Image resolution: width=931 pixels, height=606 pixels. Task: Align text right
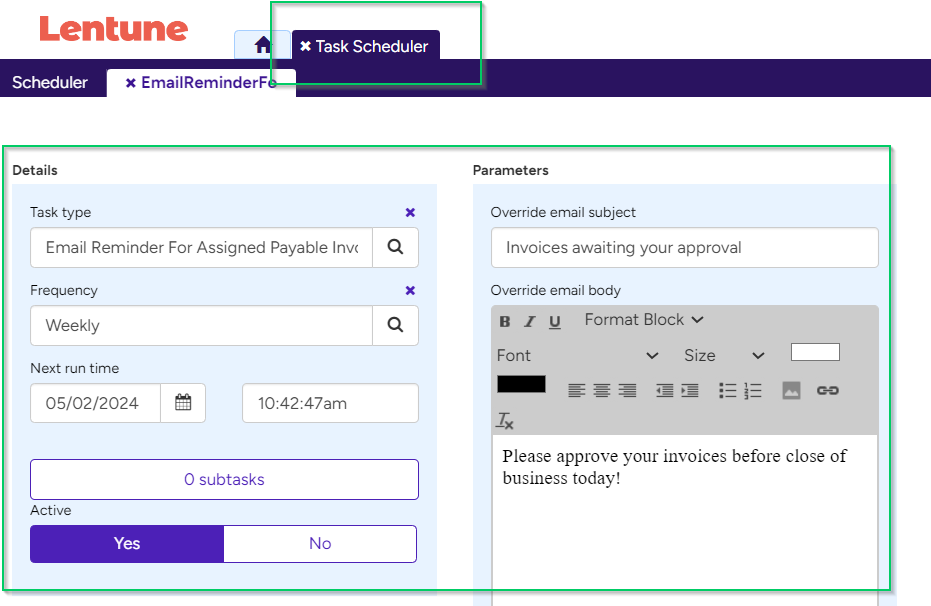click(x=627, y=391)
